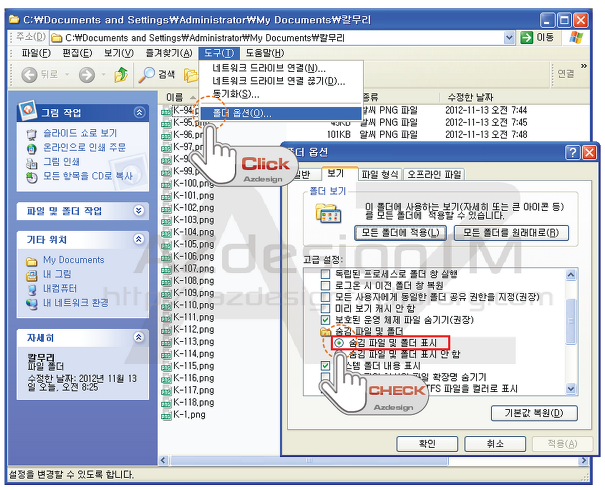The image size is (605, 490).
Task: Open the 편집(E) menu
Action: 77,53
